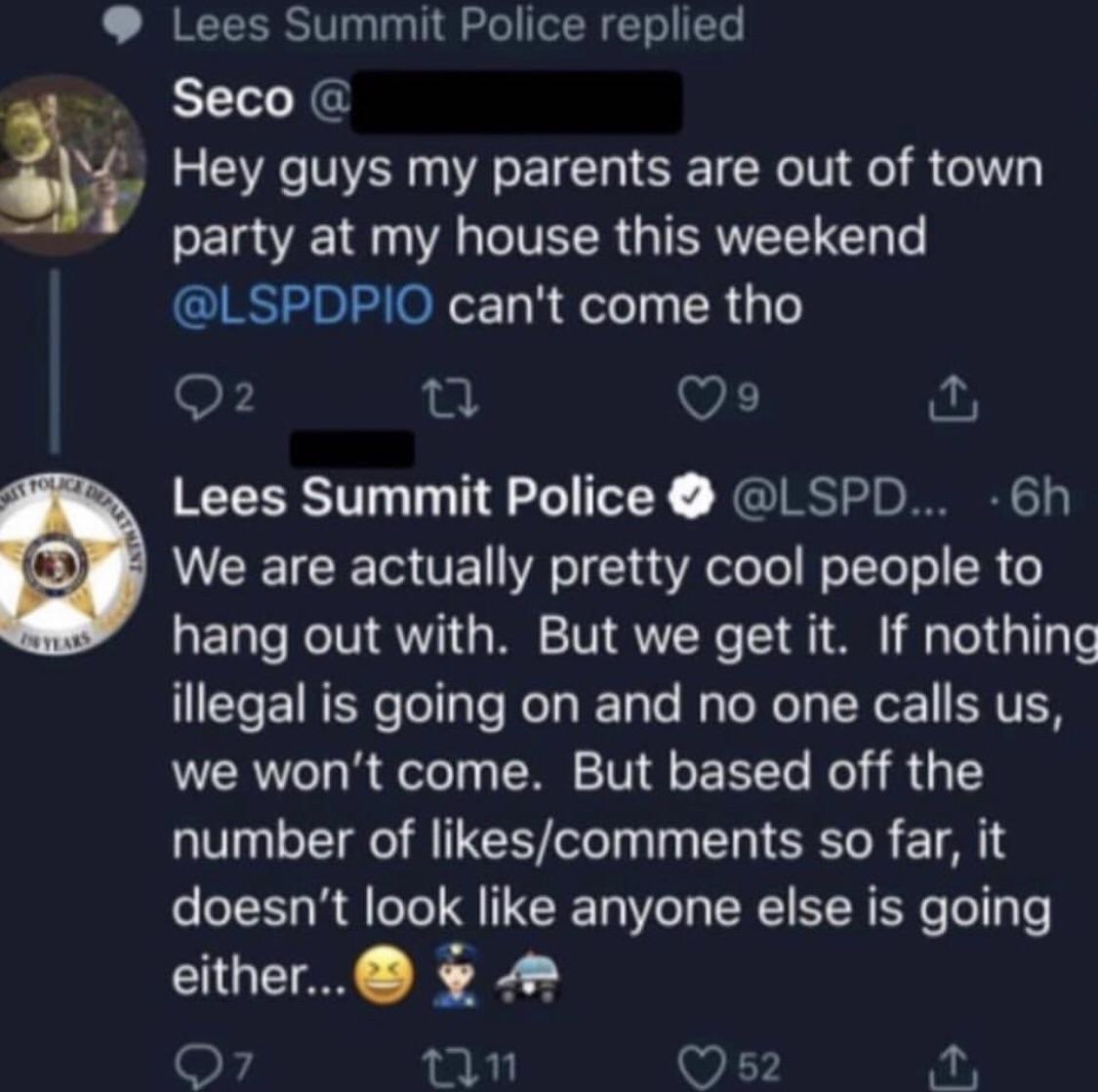Click the speech bubble icon beside 'replied'
1098x1092 pixels.
point(121,26)
